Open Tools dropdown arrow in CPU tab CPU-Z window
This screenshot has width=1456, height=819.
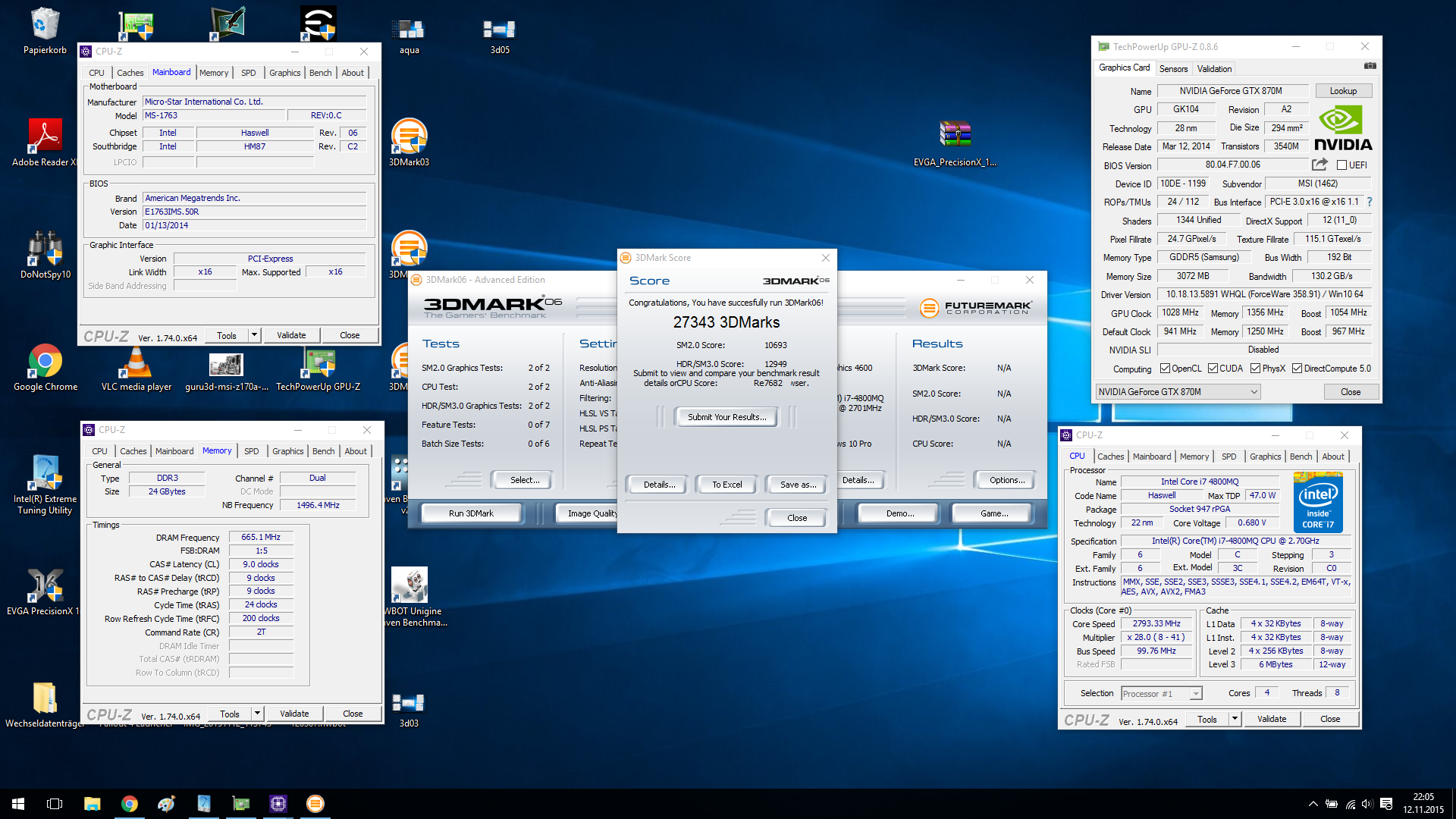tap(1235, 719)
